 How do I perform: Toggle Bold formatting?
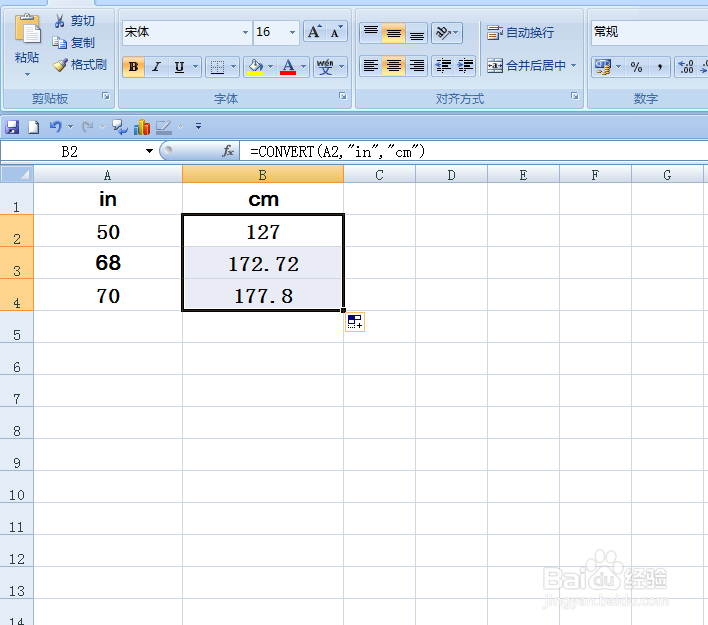click(134, 67)
